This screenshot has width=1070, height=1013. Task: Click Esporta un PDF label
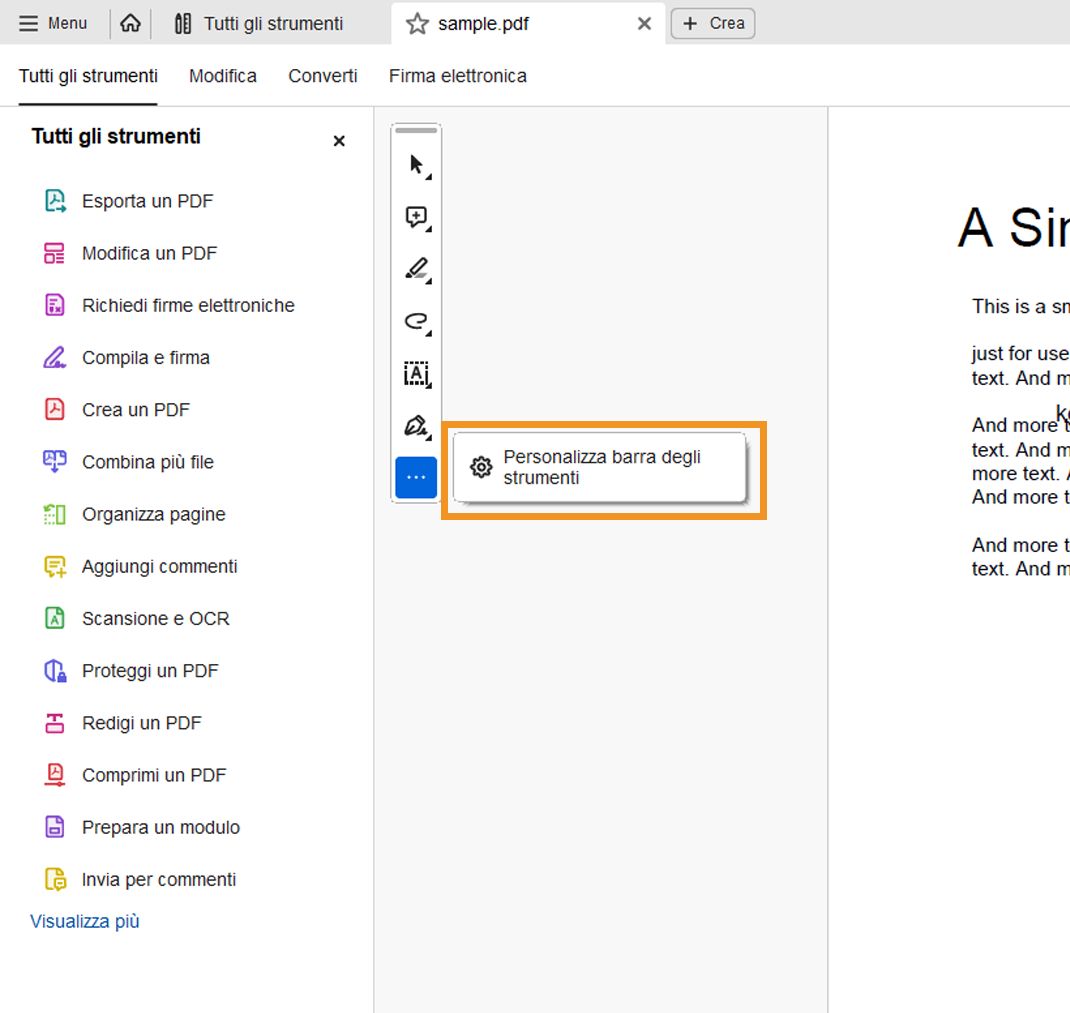(148, 201)
